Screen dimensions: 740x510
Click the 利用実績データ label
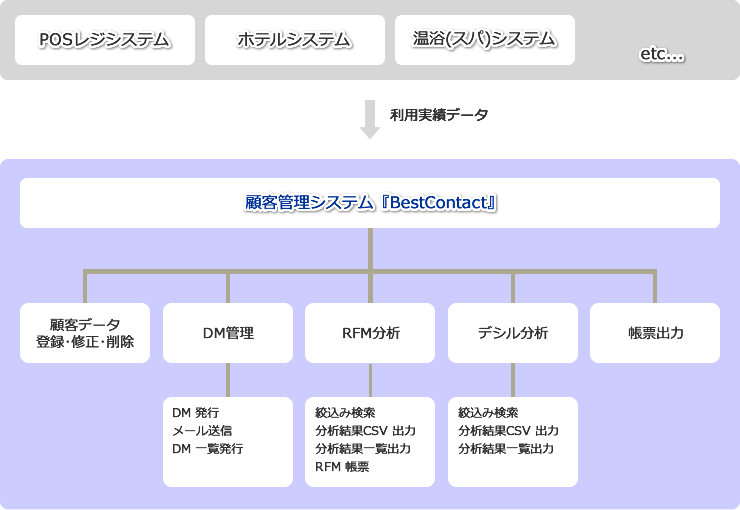(x=439, y=115)
